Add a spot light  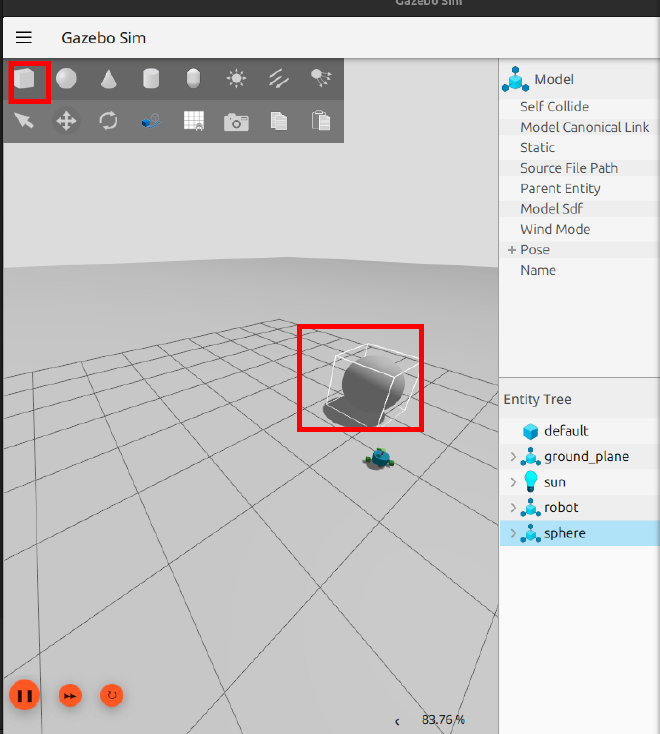click(x=321, y=79)
